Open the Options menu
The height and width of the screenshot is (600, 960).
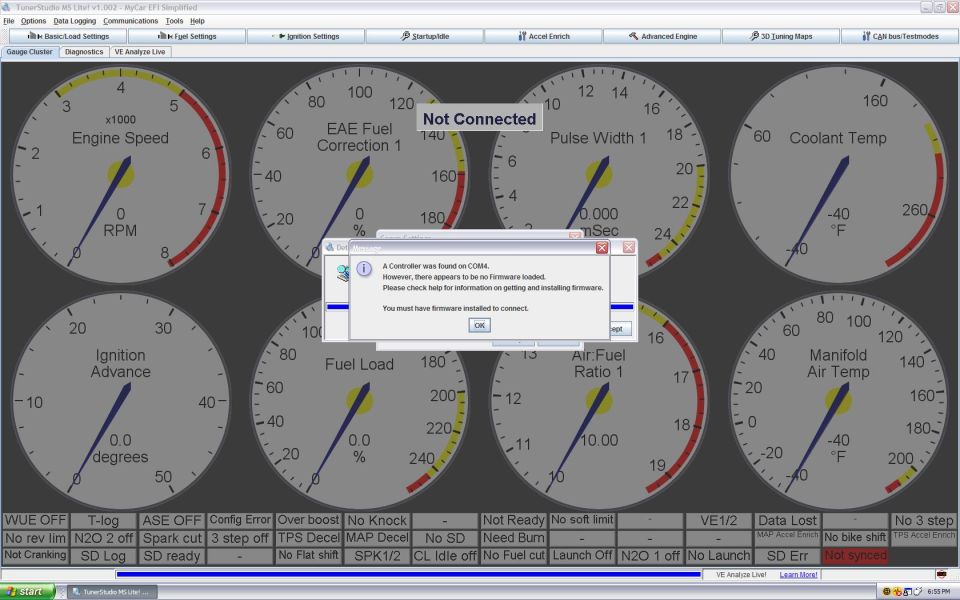[x=33, y=21]
